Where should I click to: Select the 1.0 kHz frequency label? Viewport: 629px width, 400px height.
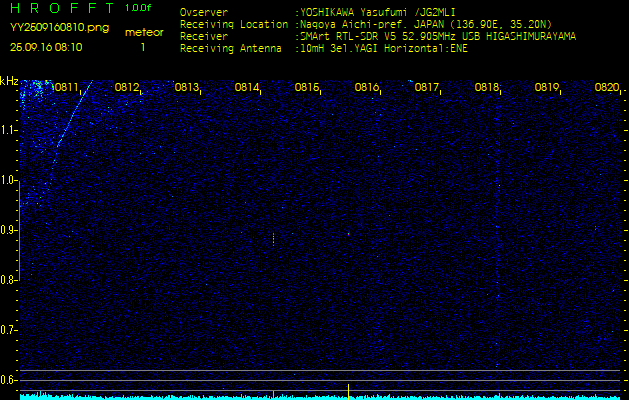click(x=9, y=181)
